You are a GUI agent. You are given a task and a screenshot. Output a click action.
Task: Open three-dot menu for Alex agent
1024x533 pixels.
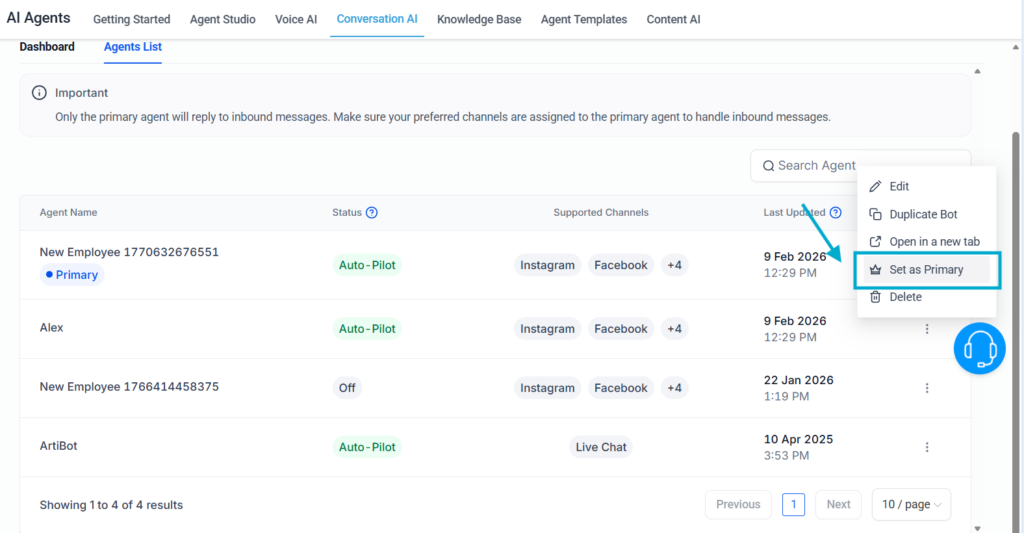click(x=927, y=329)
